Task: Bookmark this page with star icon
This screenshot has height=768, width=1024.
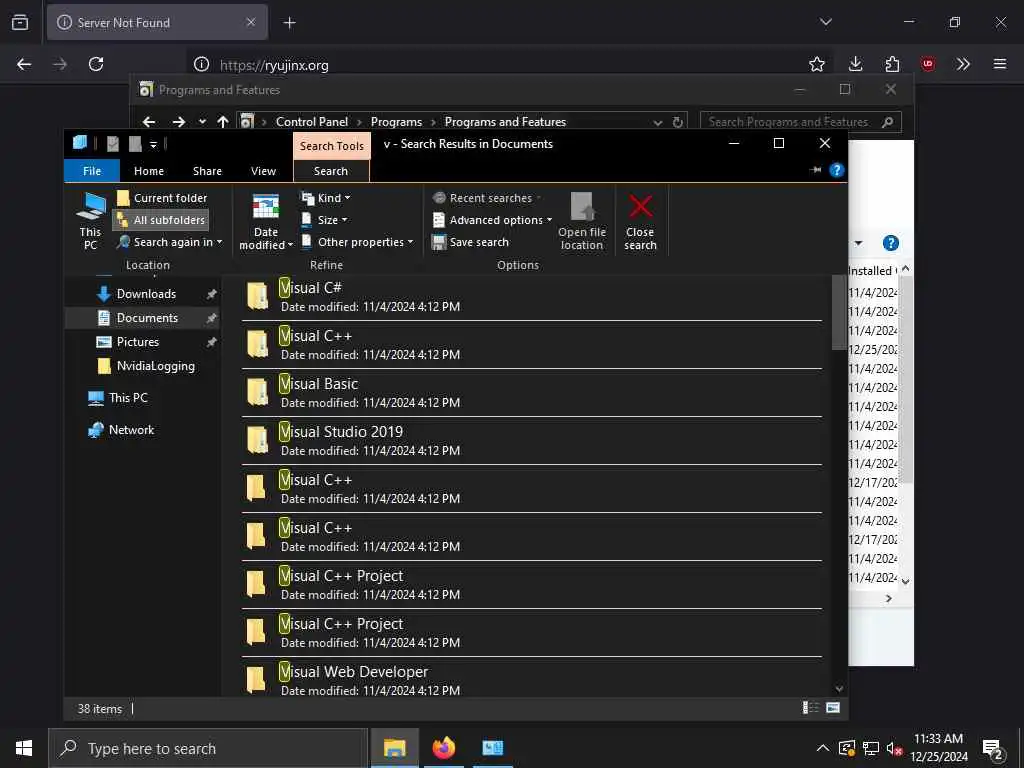Action: pos(817,64)
